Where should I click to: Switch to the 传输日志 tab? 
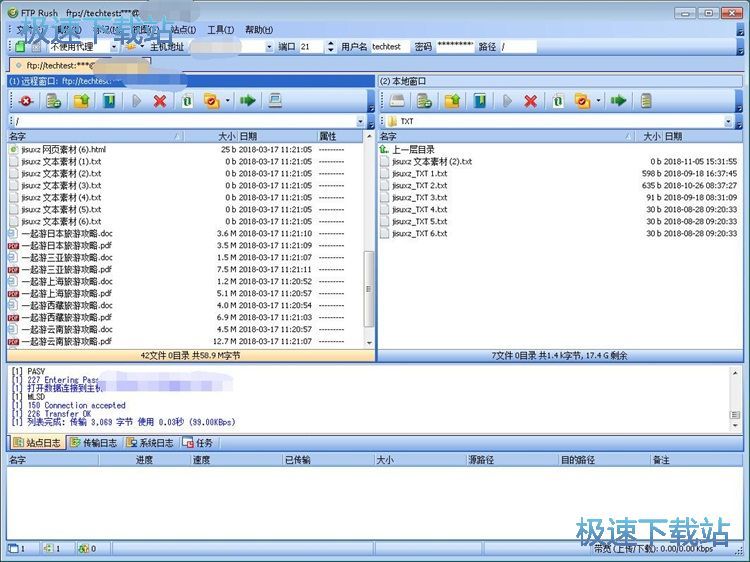[x=94, y=443]
